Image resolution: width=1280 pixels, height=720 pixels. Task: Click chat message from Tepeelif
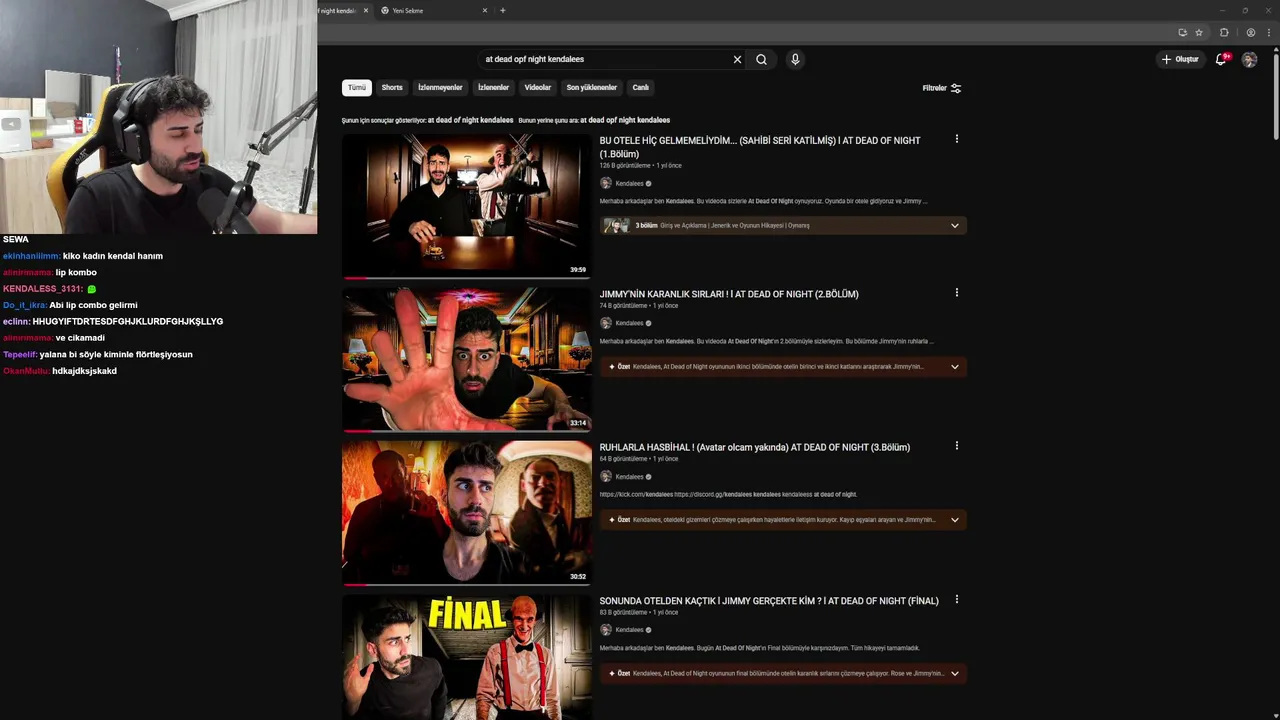click(116, 354)
